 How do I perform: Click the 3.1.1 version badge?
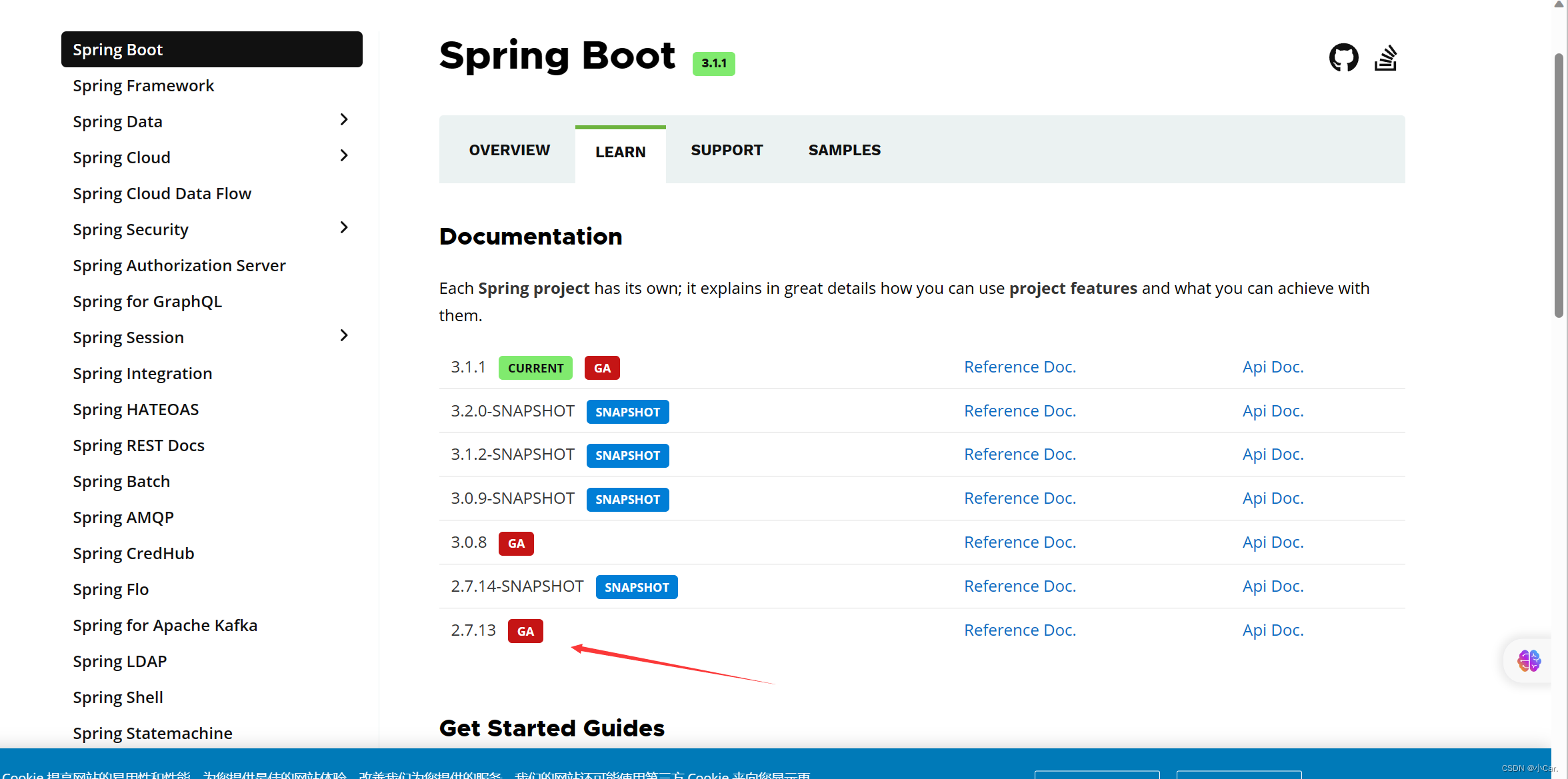[713, 63]
